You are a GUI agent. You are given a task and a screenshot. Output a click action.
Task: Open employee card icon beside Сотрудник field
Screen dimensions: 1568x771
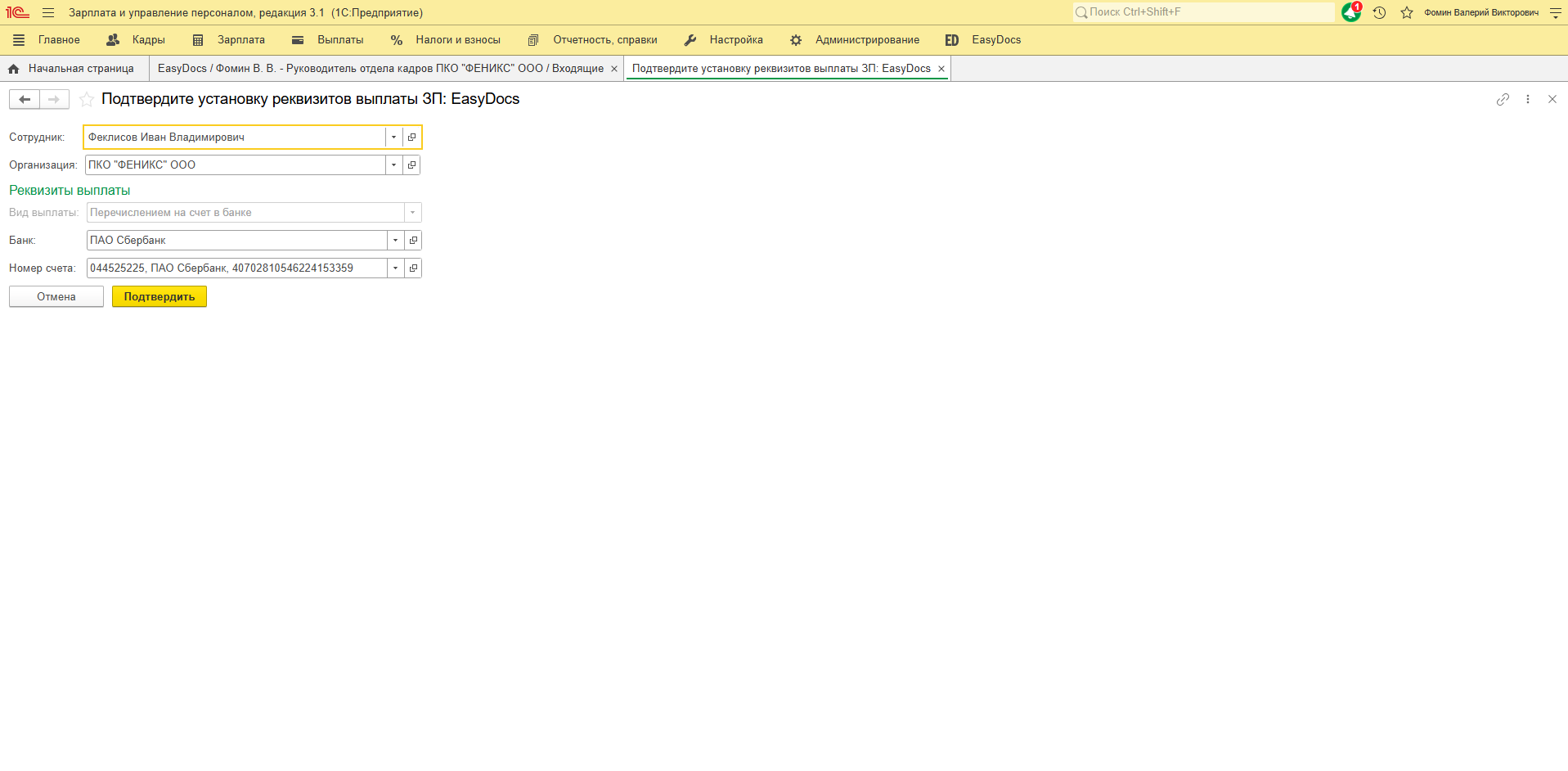click(412, 138)
